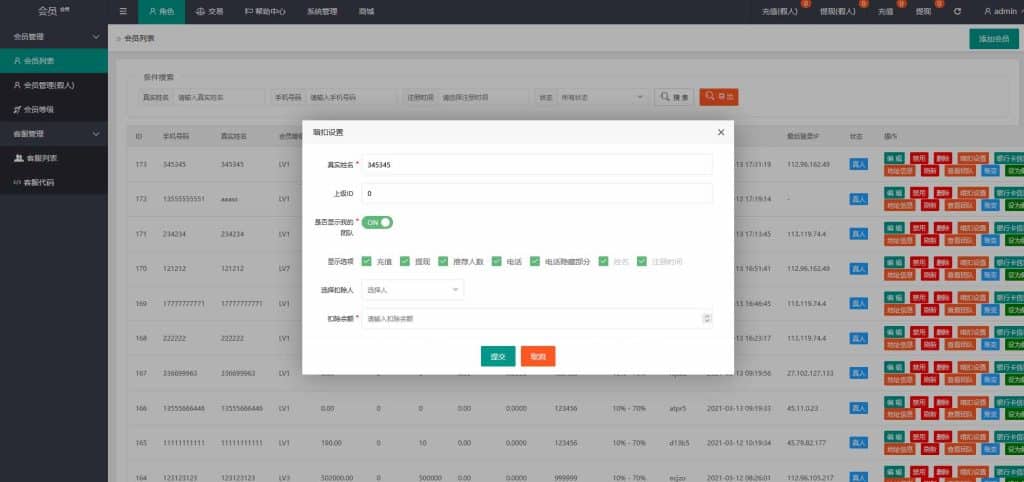Click phone number 13555666446 in the table

(184, 408)
